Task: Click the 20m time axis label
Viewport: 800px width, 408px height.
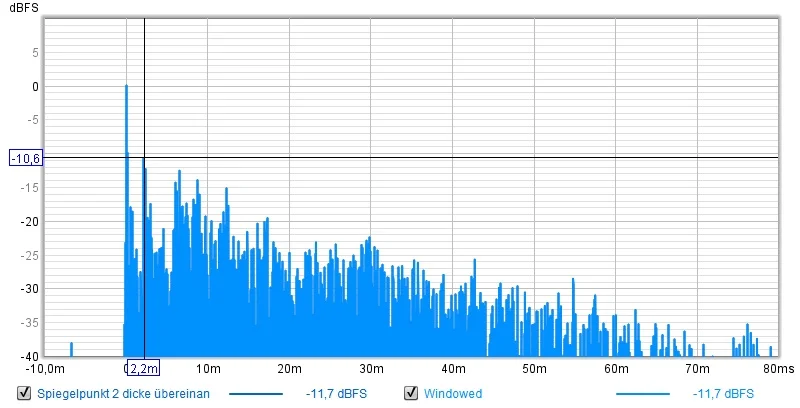Action: tap(289, 368)
